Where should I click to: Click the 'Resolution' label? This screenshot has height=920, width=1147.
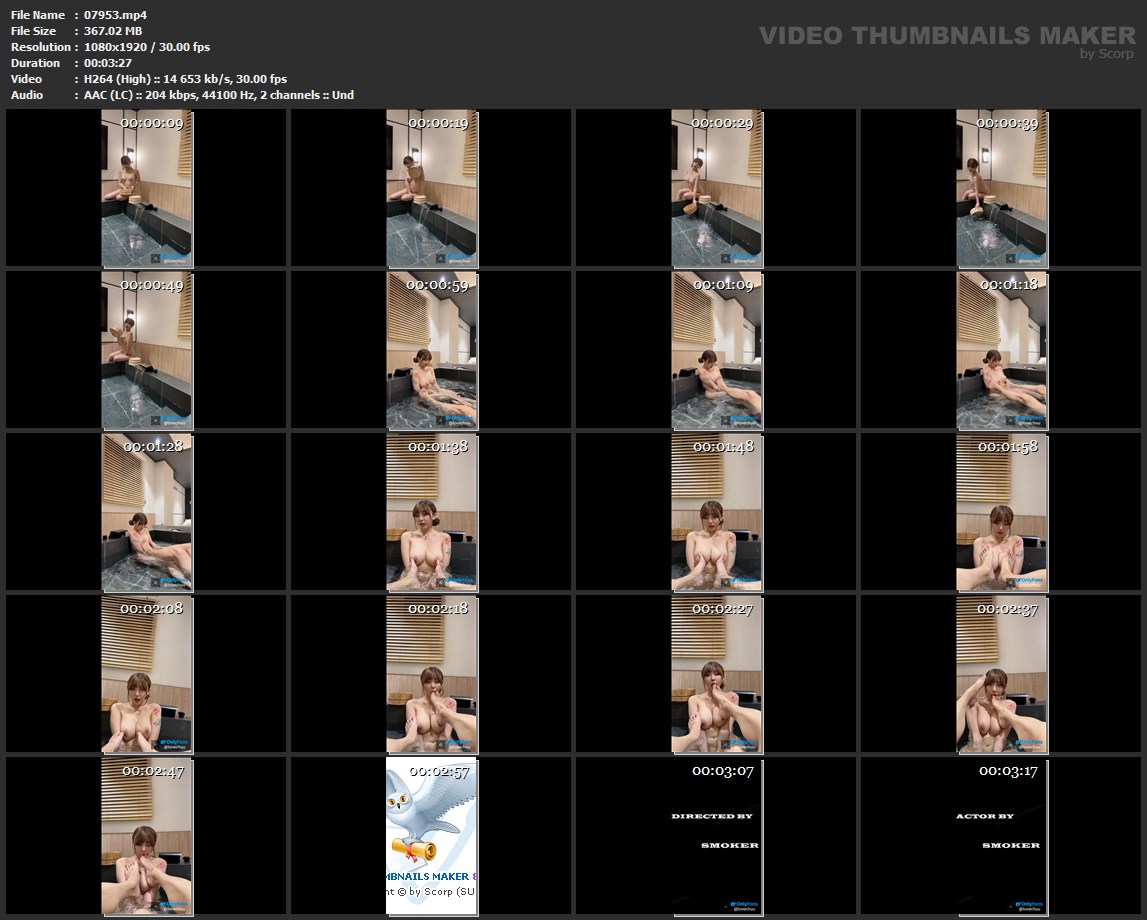[40, 47]
